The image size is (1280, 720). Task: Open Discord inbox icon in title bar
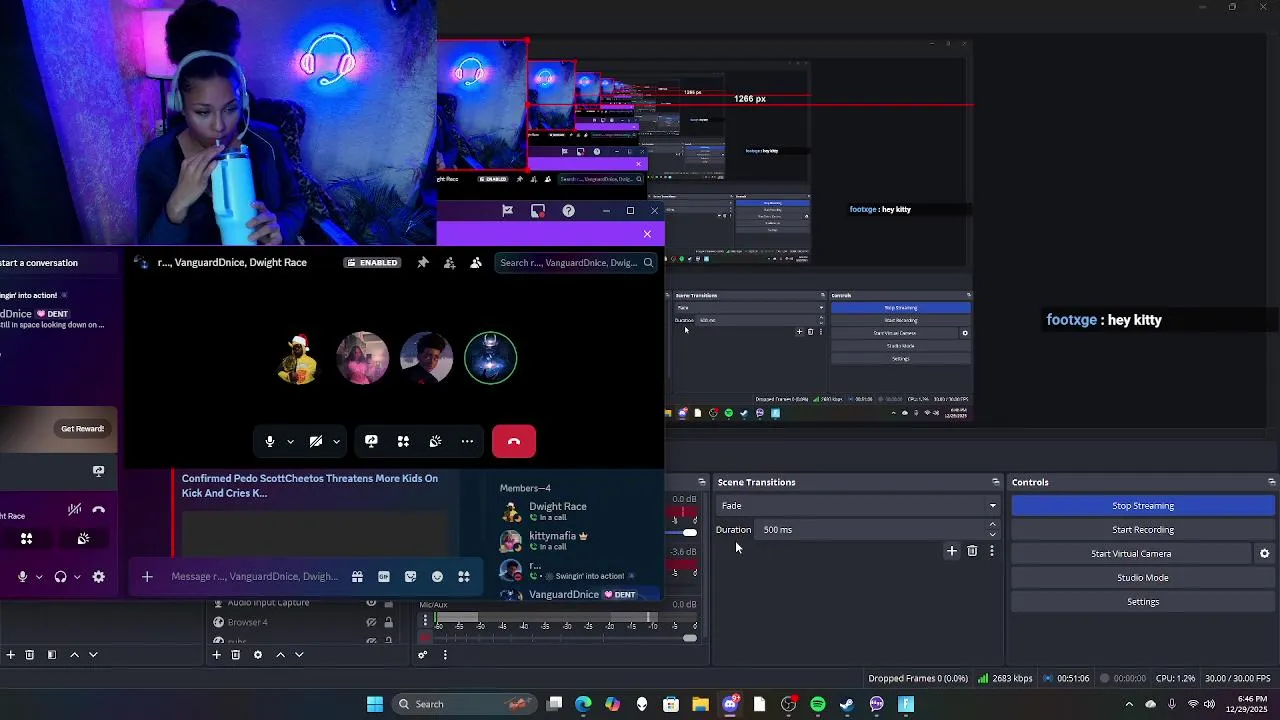pyautogui.click(x=538, y=210)
